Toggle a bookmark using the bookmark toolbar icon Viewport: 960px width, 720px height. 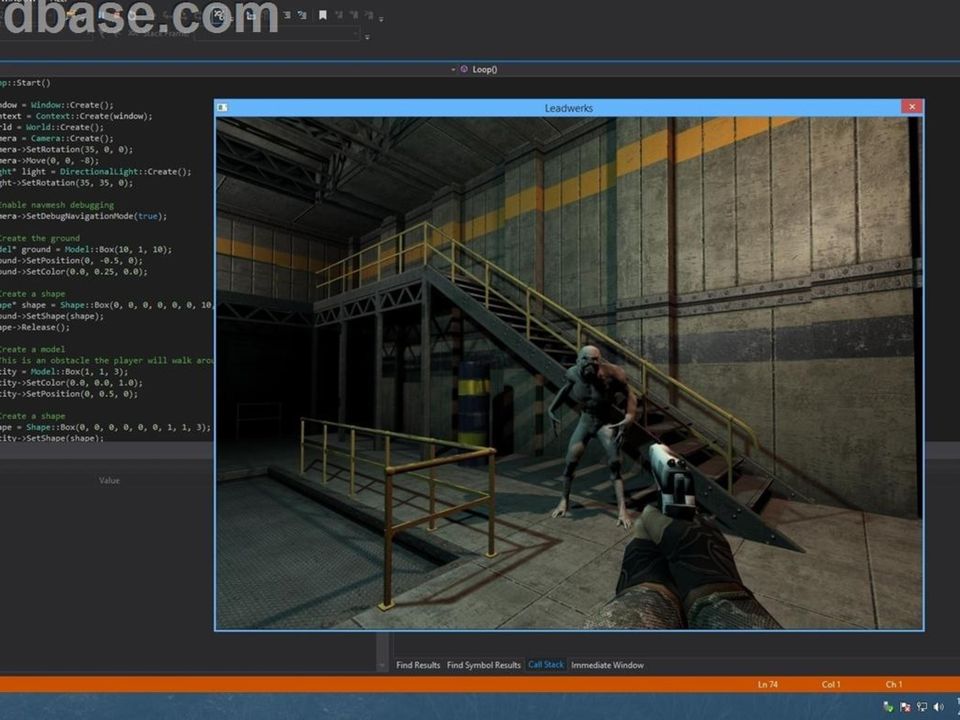[323, 15]
